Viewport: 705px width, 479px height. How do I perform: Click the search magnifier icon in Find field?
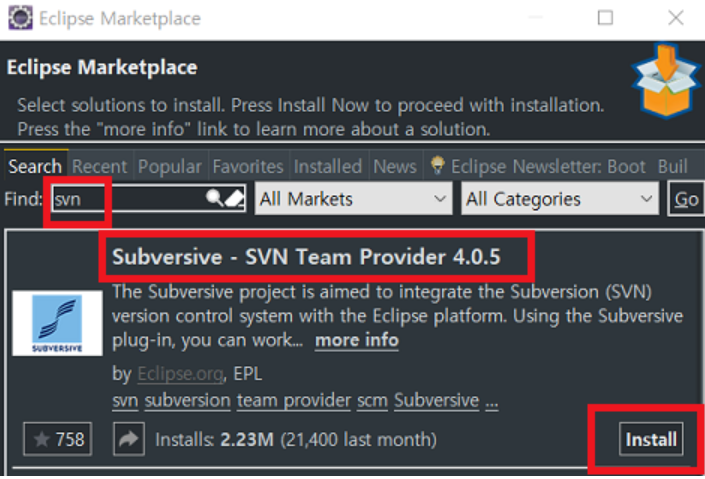click(214, 198)
